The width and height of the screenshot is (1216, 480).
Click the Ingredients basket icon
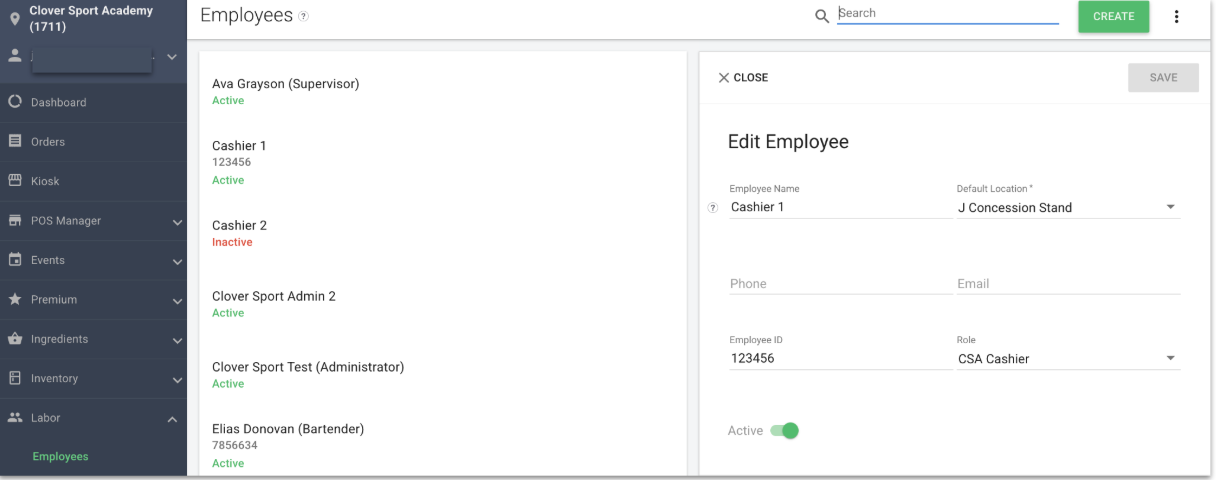(x=15, y=339)
